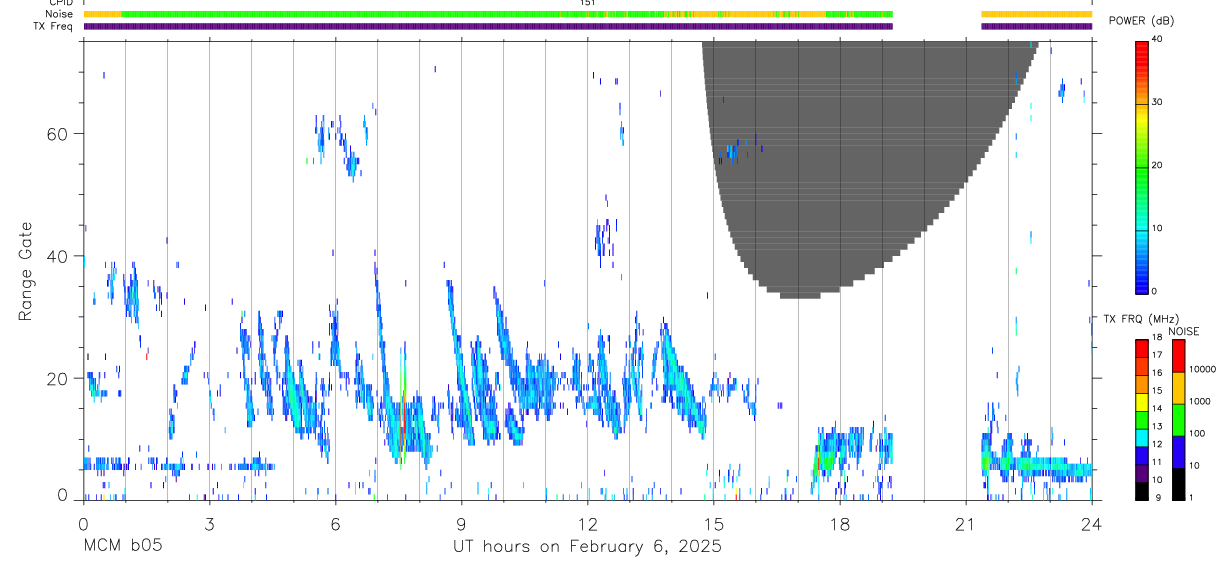
Task: Select the 15 tick on UT hours axis
Action: pyautogui.click(x=714, y=523)
